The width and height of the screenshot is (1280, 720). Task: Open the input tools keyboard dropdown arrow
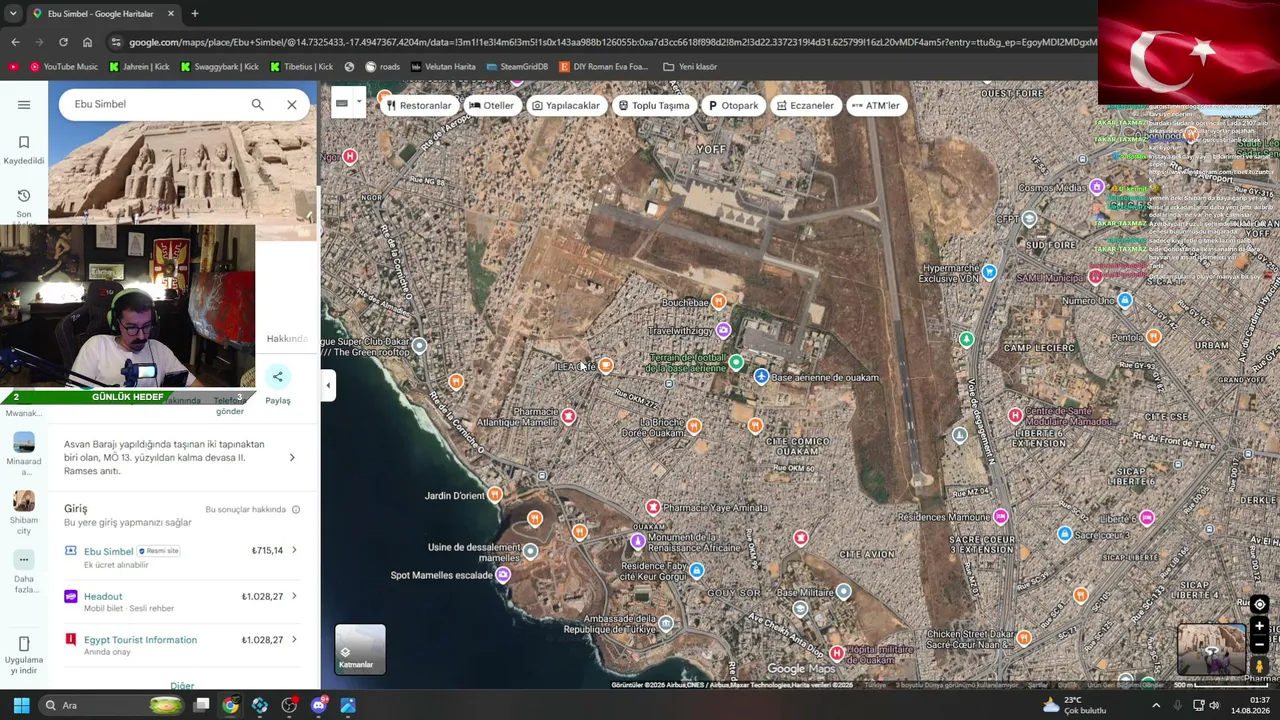pos(359,102)
